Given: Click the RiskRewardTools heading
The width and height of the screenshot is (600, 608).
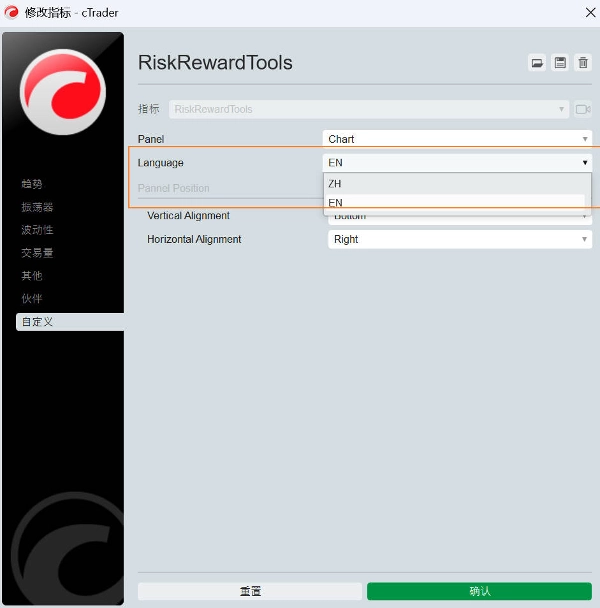Looking at the screenshot, I should pos(215,62).
